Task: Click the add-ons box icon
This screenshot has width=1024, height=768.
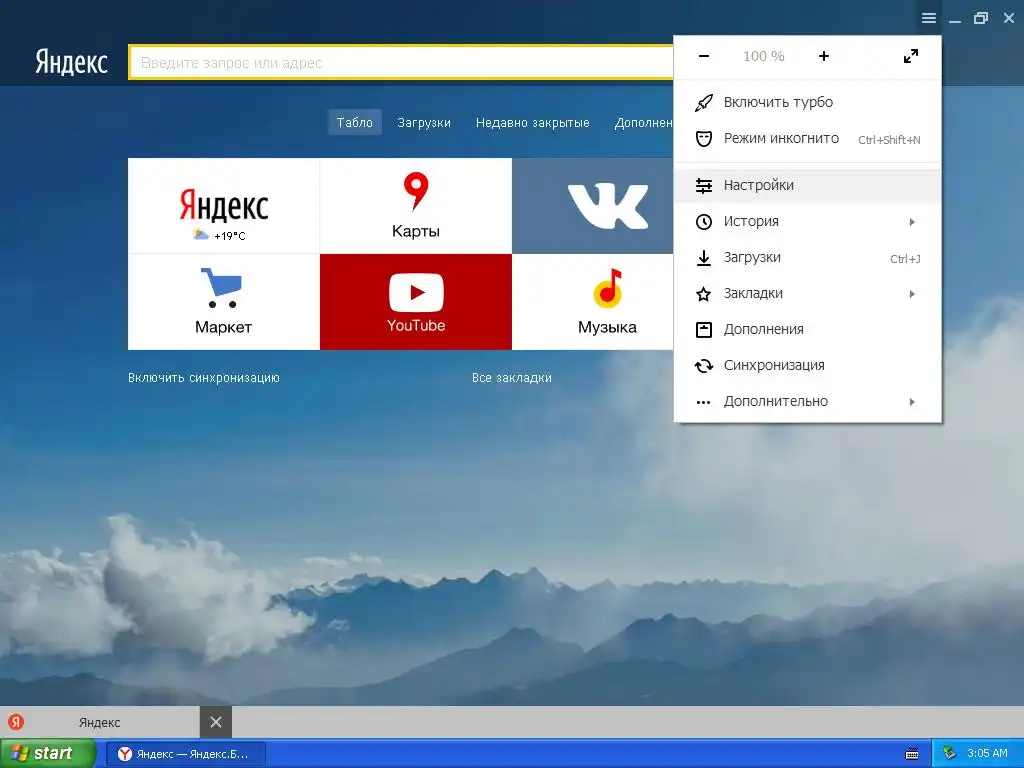Action: [x=703, y=330]
